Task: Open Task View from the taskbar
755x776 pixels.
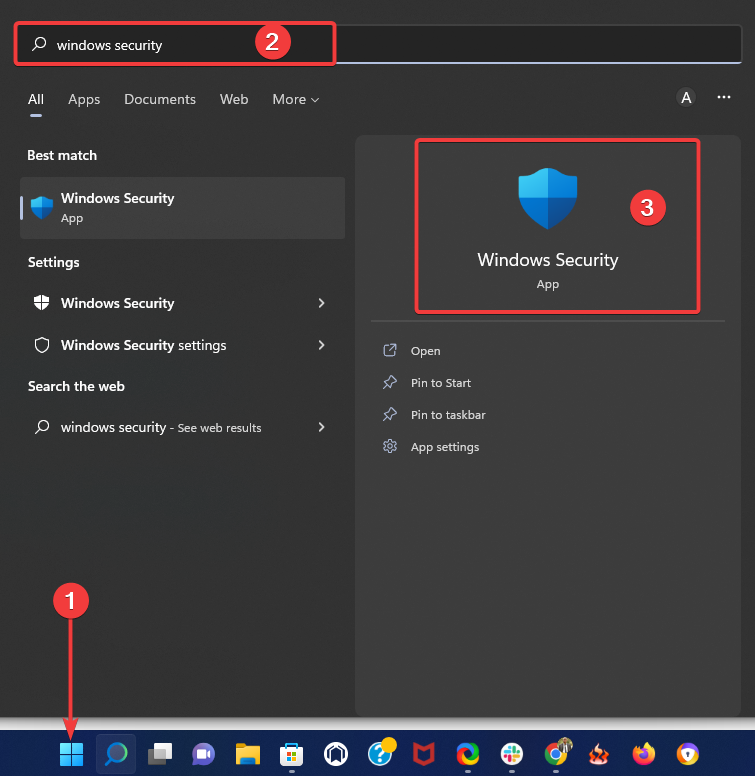Action: pos(160,754)
